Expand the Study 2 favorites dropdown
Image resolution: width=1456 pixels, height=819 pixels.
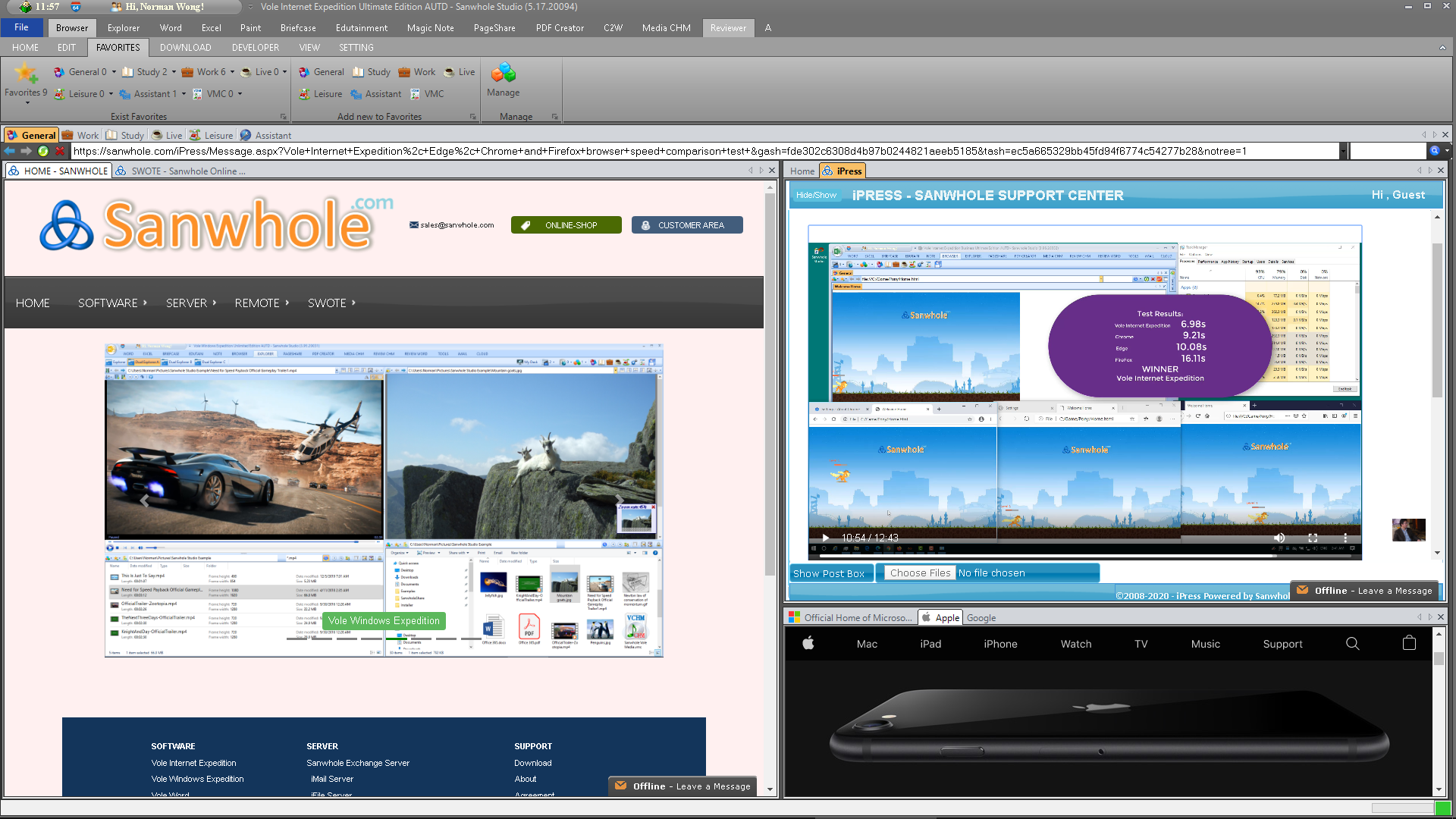[174, 72]
